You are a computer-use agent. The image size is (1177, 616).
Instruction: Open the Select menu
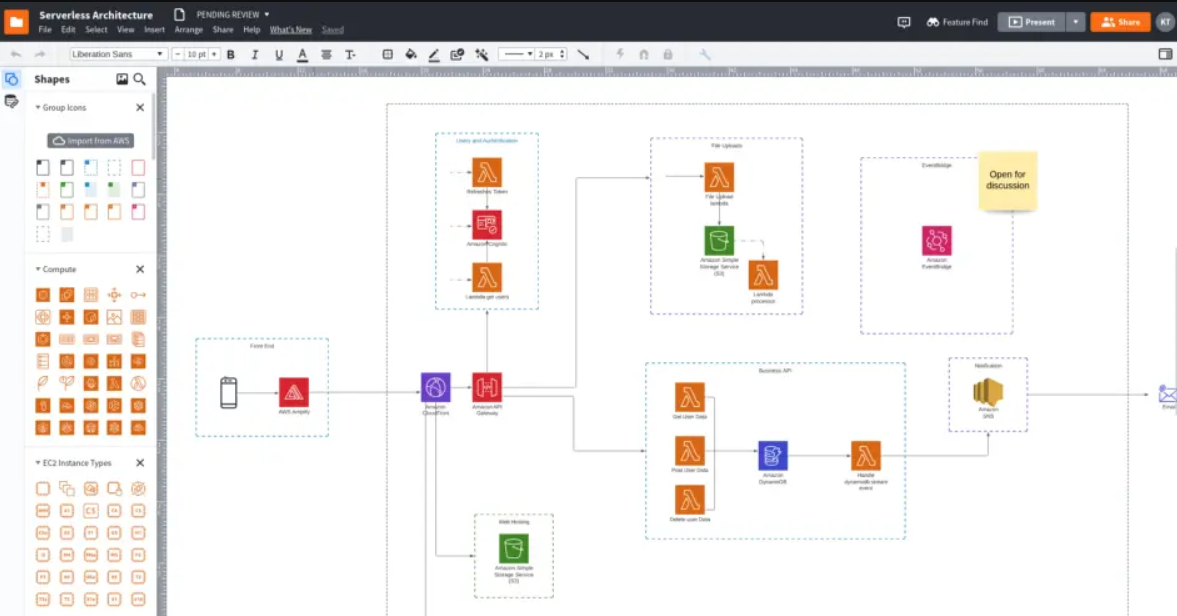pos(96,30)
